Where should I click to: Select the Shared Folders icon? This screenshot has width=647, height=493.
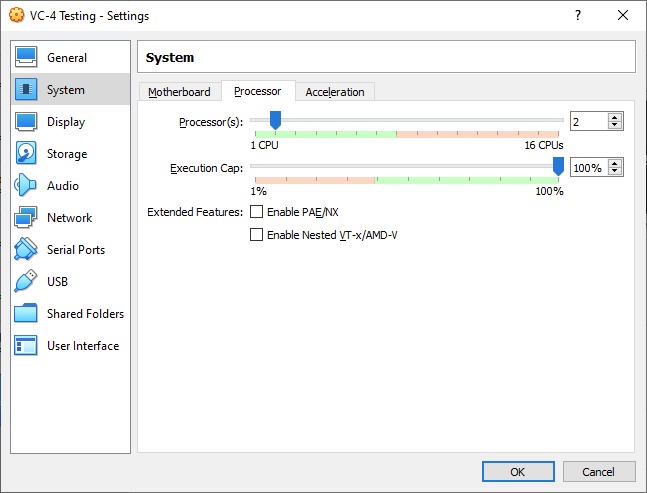pos(27,314)
